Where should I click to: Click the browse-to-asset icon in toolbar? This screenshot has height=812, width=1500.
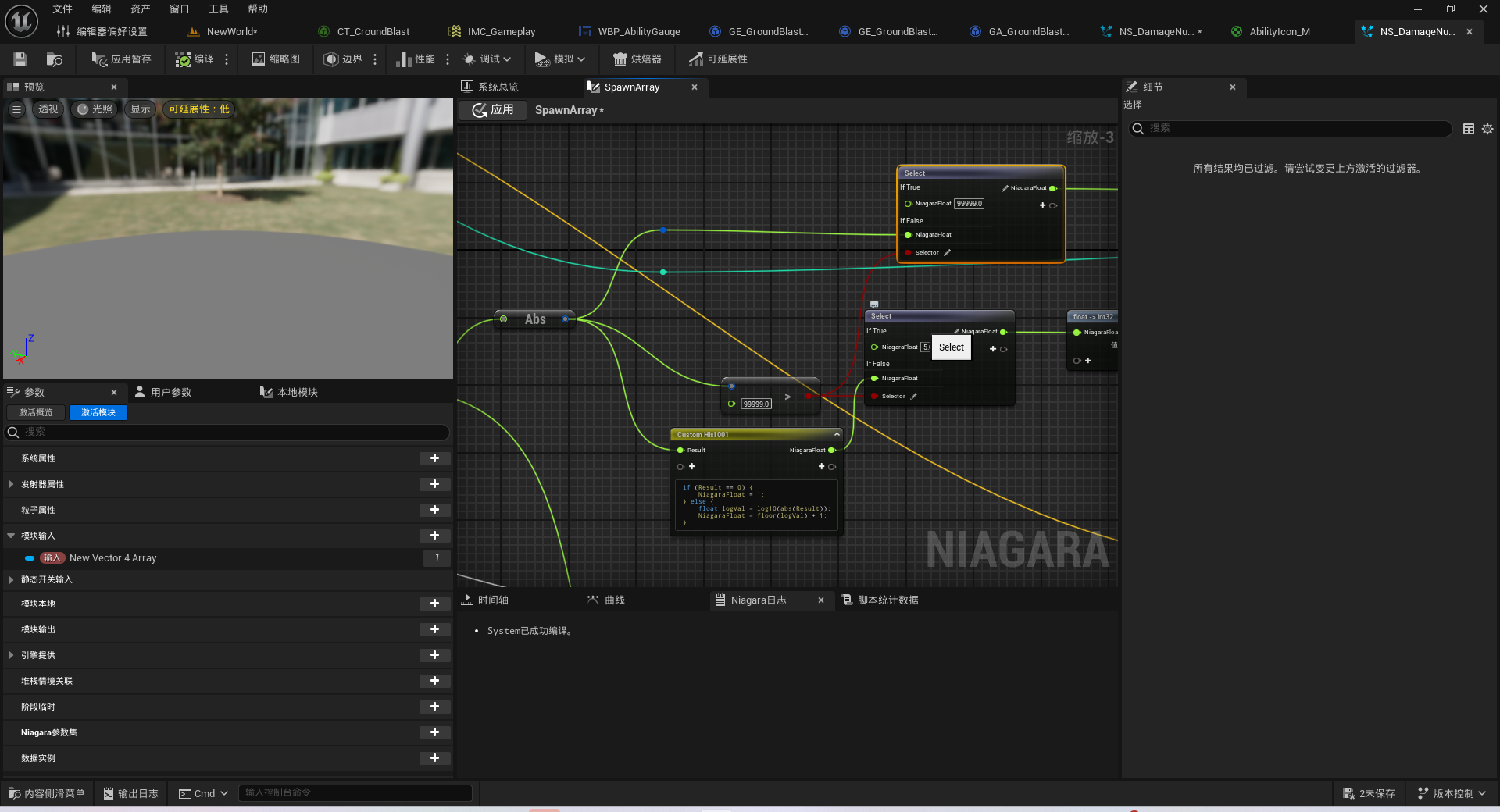(x=55, y=59)
